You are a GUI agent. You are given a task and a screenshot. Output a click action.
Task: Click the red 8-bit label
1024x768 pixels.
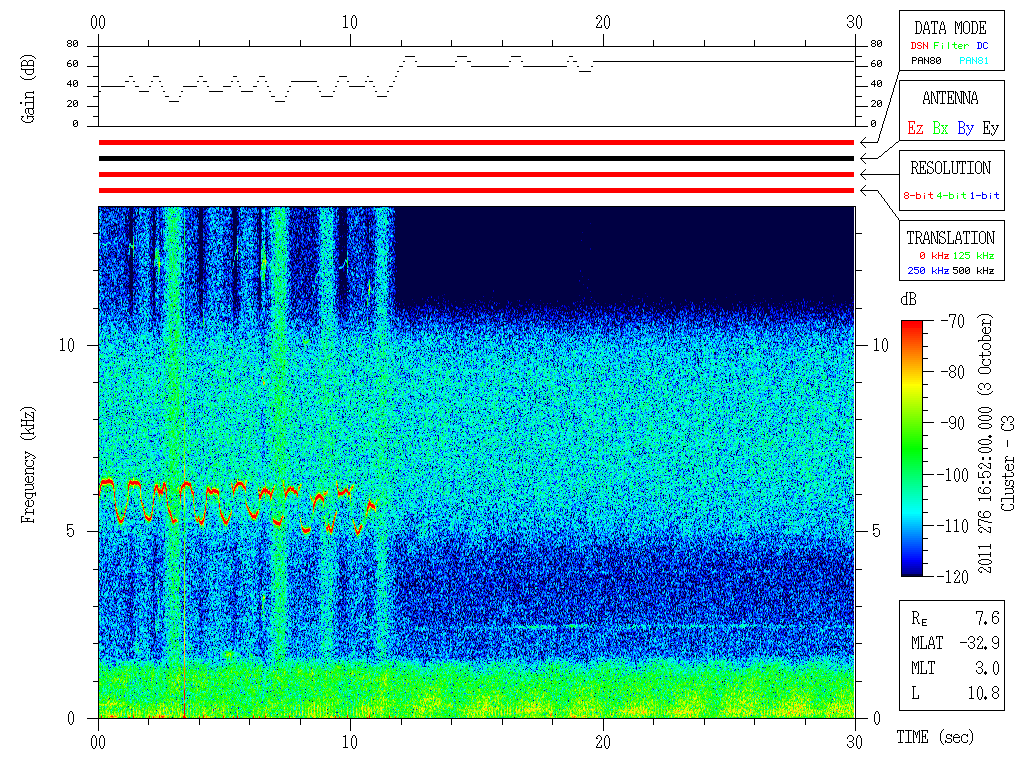pos(918,195)
